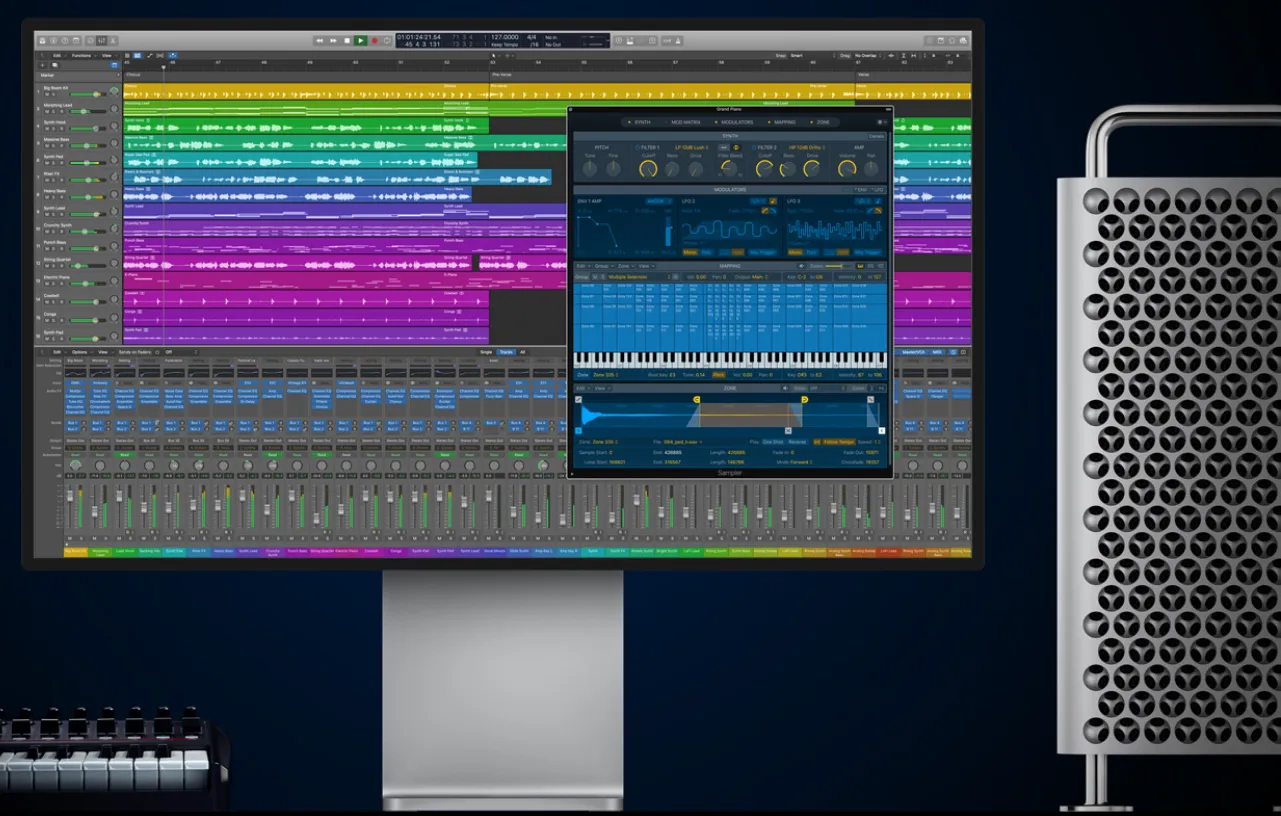
Task: Open the Mapping pane Group menu
Action: point(604,266)
